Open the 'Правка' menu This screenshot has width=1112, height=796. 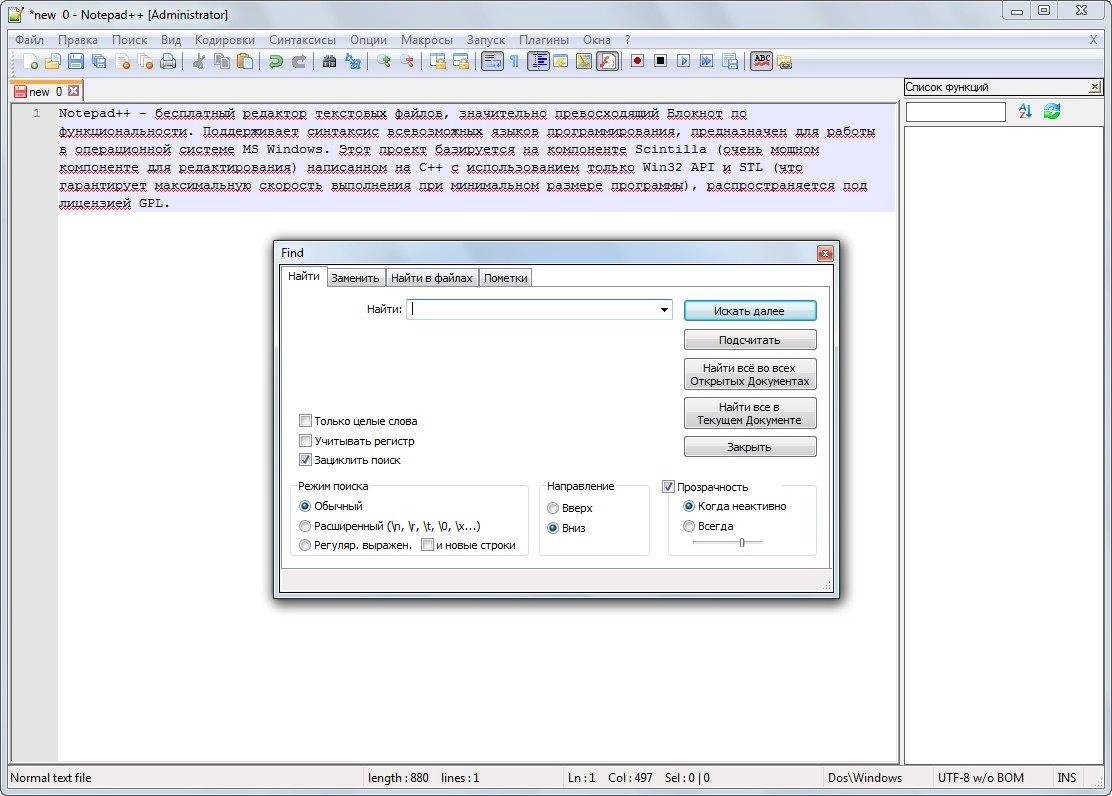click(78, 40)
